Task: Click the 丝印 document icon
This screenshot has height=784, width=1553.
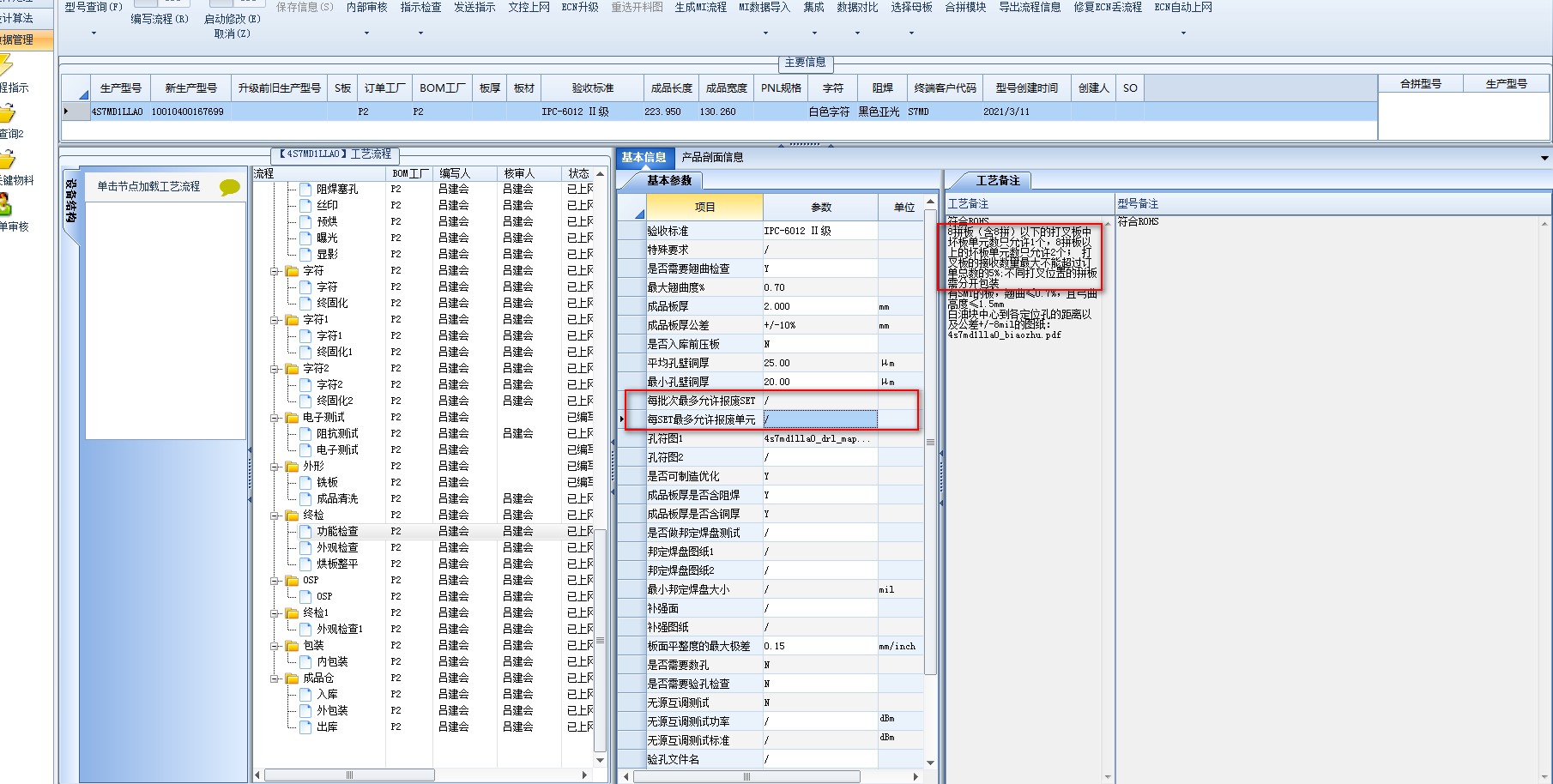Action: [x=305, y=206]
